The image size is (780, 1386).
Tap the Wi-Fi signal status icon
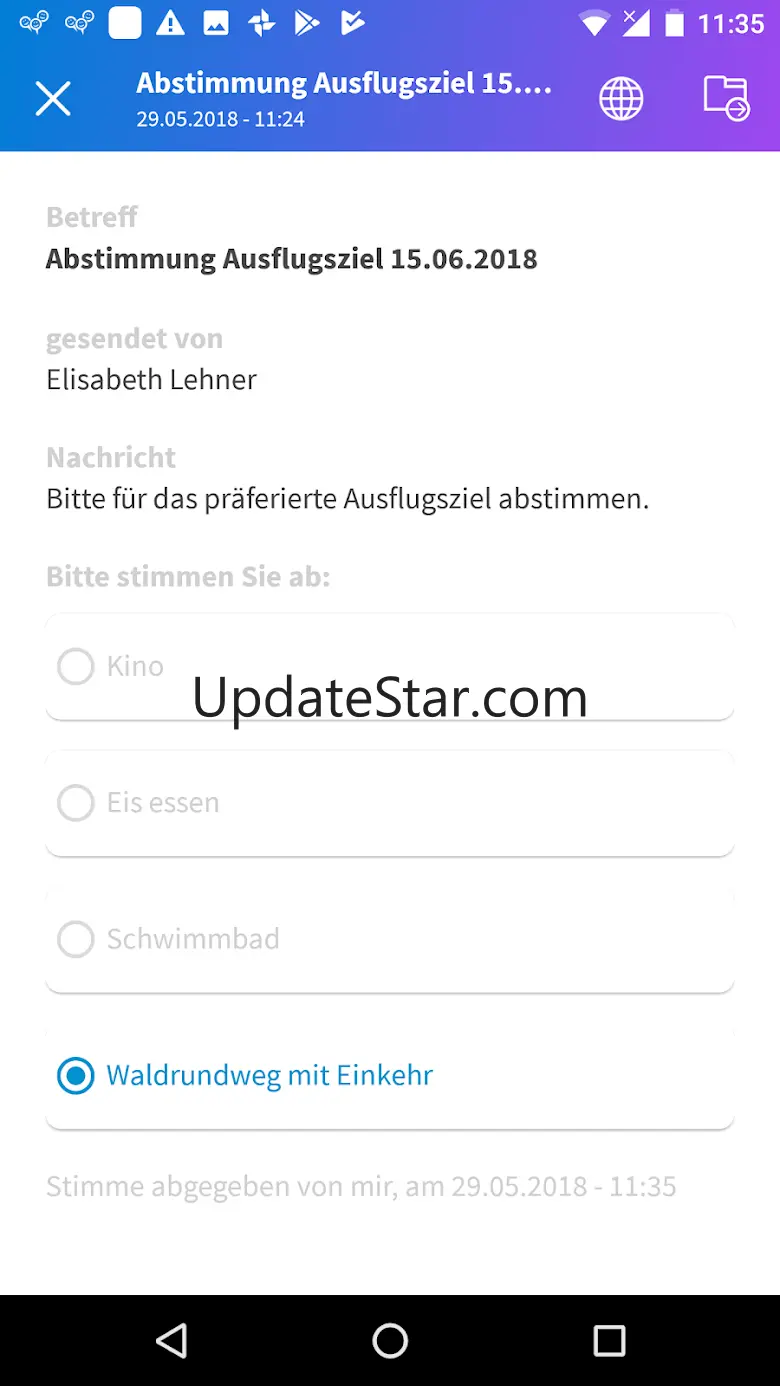point(594,24)
